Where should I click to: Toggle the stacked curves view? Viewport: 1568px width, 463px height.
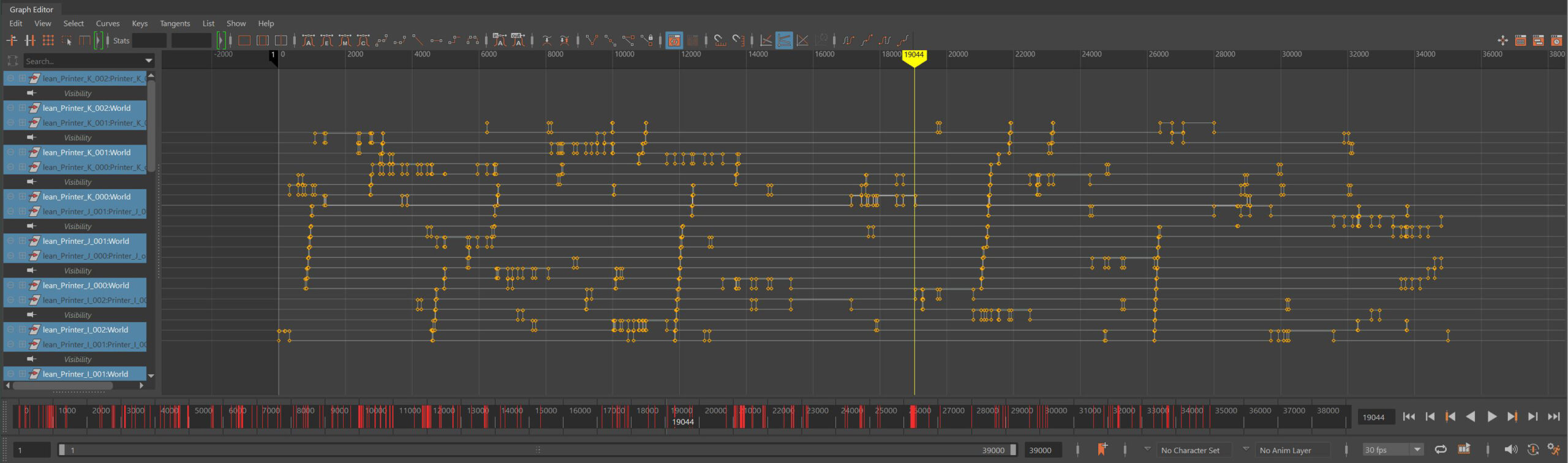click(x=784, y=40)
